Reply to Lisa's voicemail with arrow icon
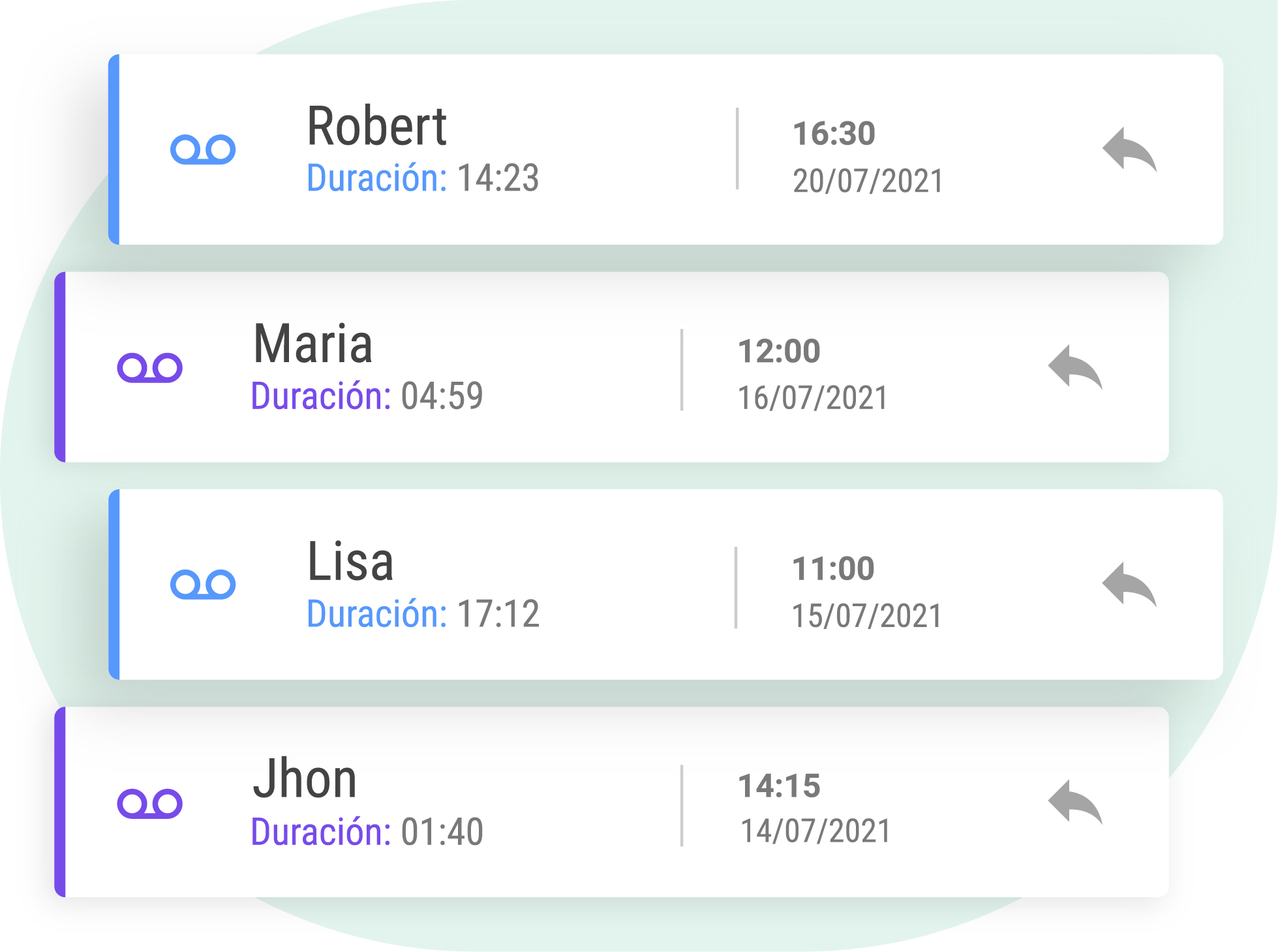 (x=1129, y=584)
